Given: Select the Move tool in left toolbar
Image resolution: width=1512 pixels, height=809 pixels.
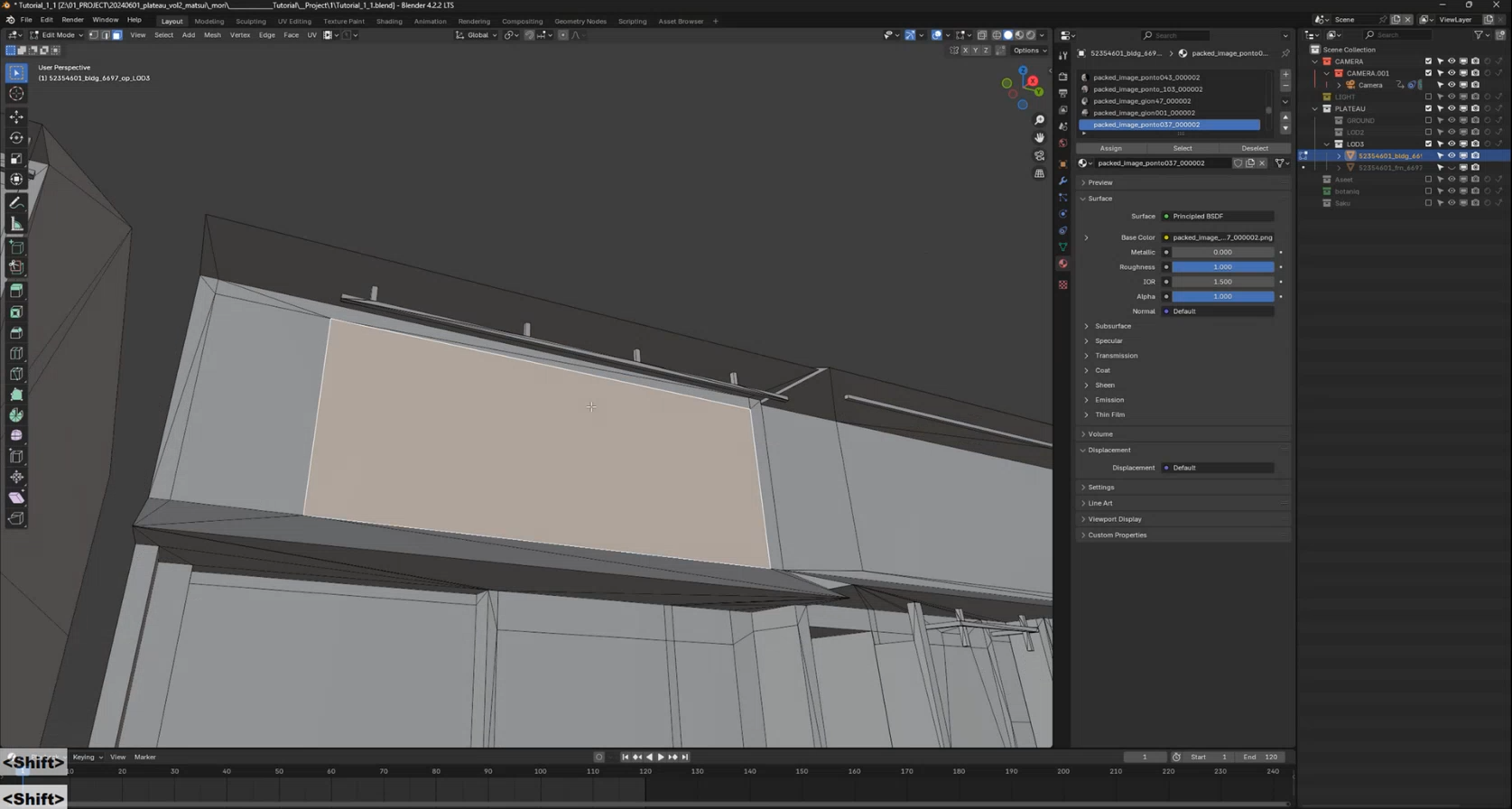Looking at the screenshot, I should pos(16,117).
